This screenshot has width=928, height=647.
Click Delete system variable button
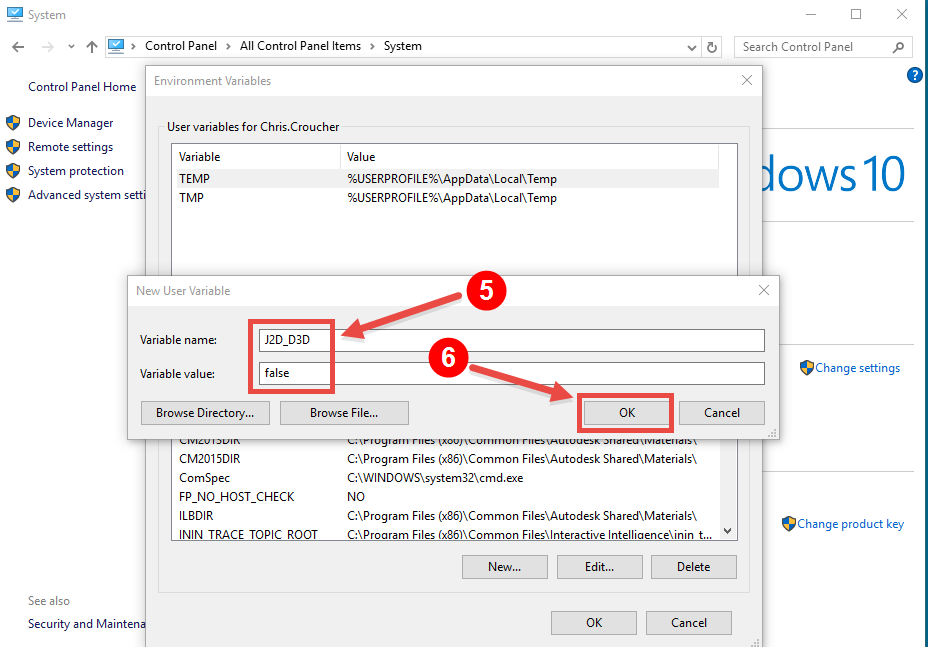click(x=694, y=567)
